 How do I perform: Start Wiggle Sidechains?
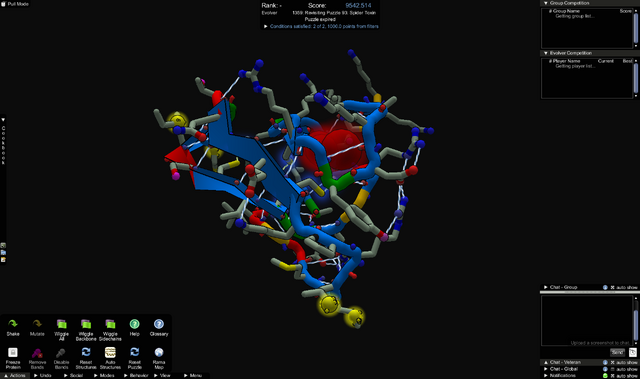click(x=110, y=330)
